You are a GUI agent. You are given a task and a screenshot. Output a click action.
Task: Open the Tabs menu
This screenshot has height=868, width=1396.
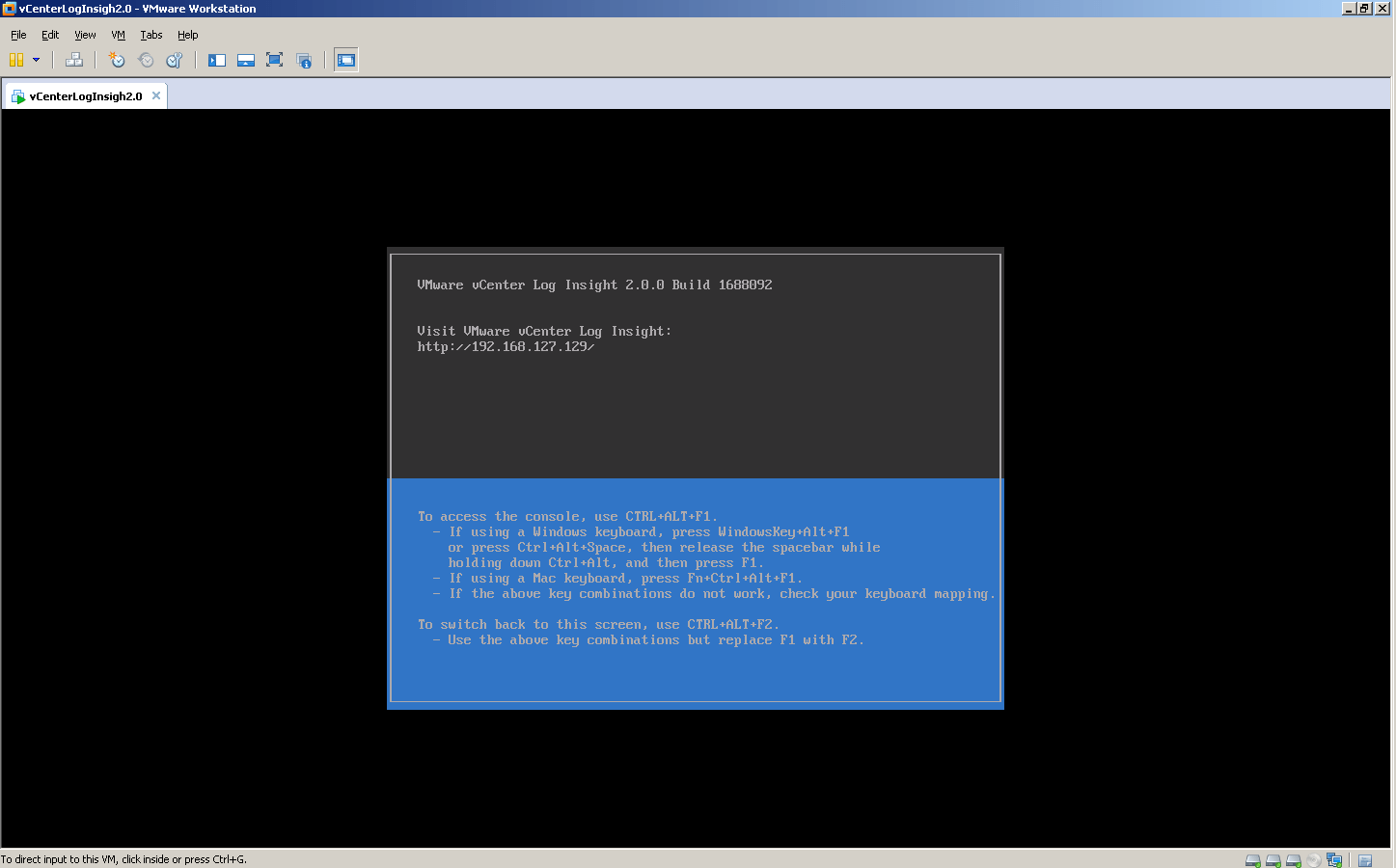(x=151, y=35)
